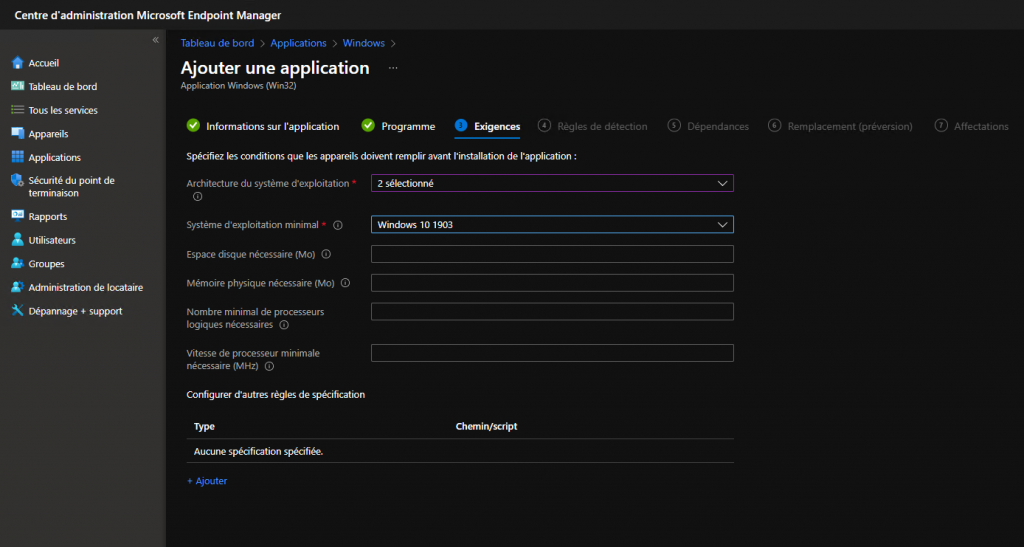Click info icon for Vitesse de processeur minimale
This screenshot has height=547, width=1024.
269,366
